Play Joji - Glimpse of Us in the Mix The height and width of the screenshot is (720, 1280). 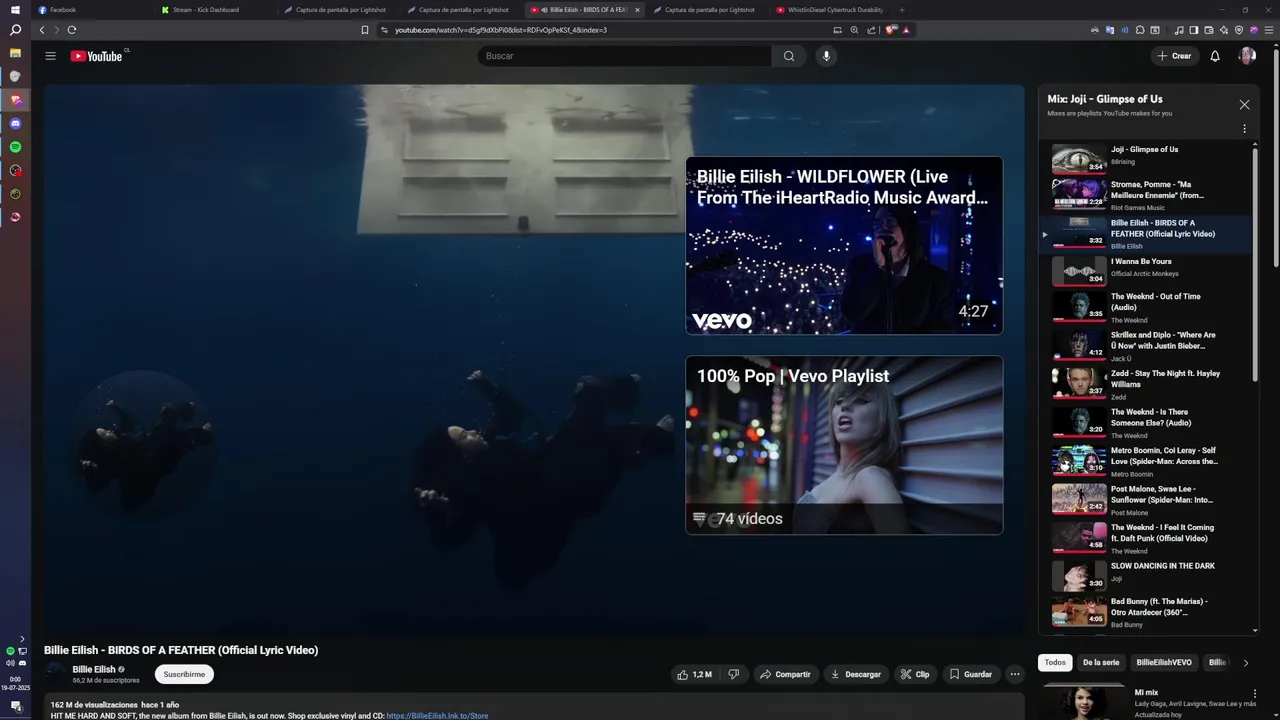pyautogui.click(x=1145, y=156)
